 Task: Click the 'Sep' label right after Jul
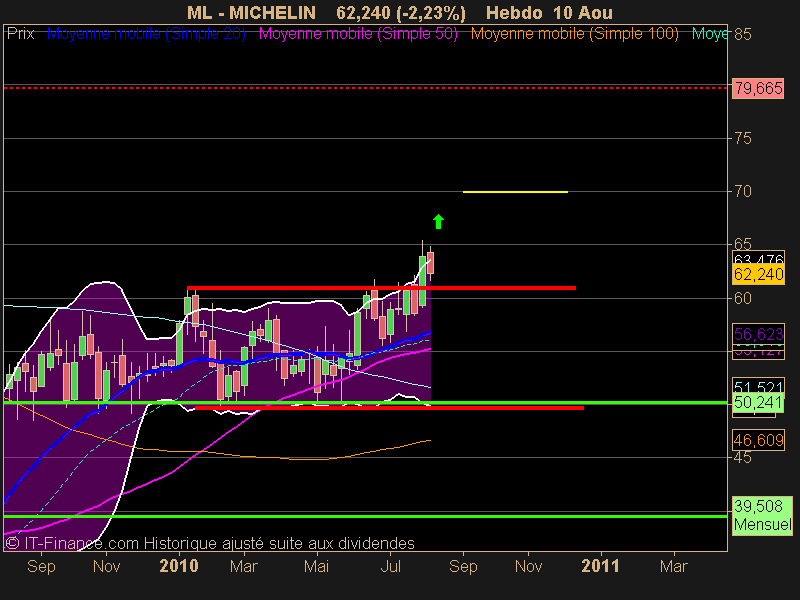463,566
